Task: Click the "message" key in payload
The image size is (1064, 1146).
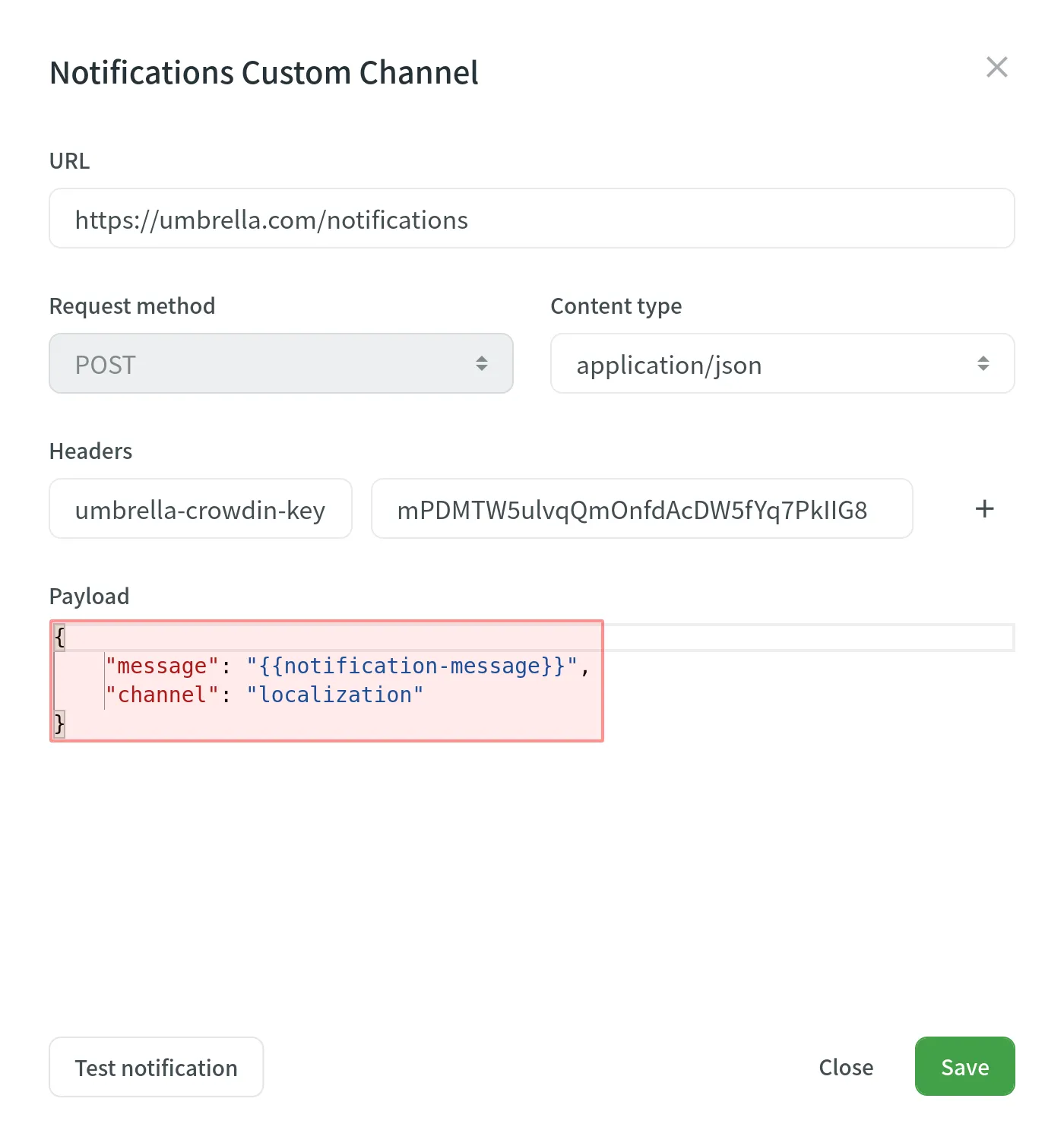Action: pos(162,666)
